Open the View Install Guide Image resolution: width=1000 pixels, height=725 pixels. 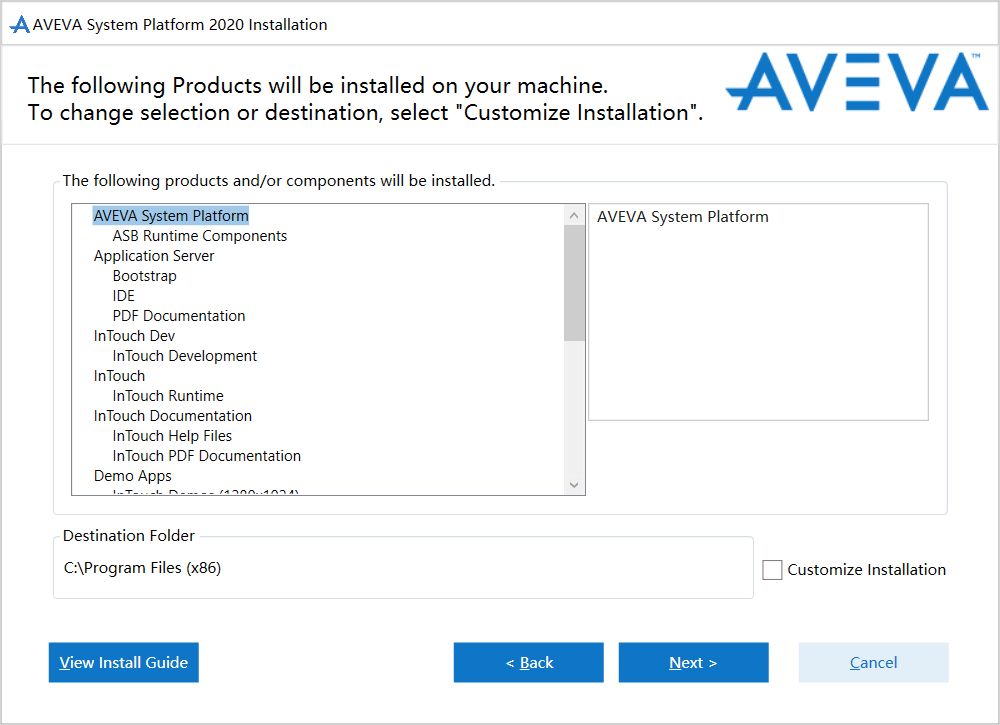click(123, 663)
